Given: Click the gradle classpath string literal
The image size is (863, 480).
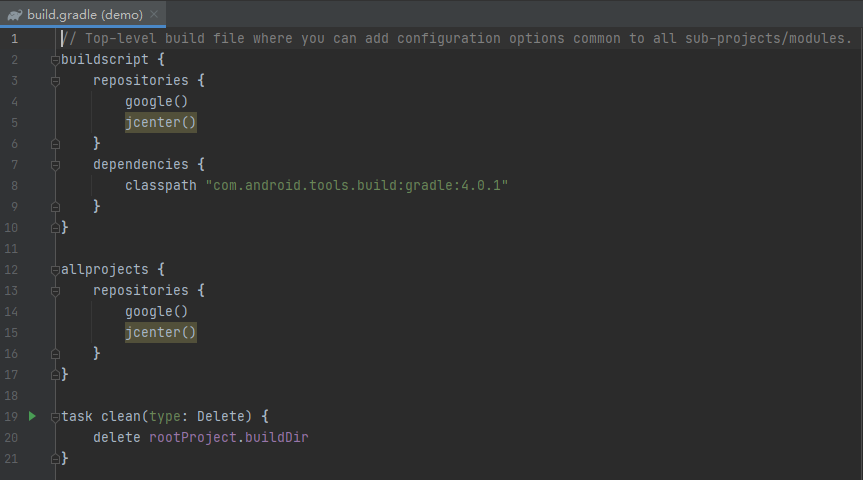Looking at the screenshot, I should [357, 186].
